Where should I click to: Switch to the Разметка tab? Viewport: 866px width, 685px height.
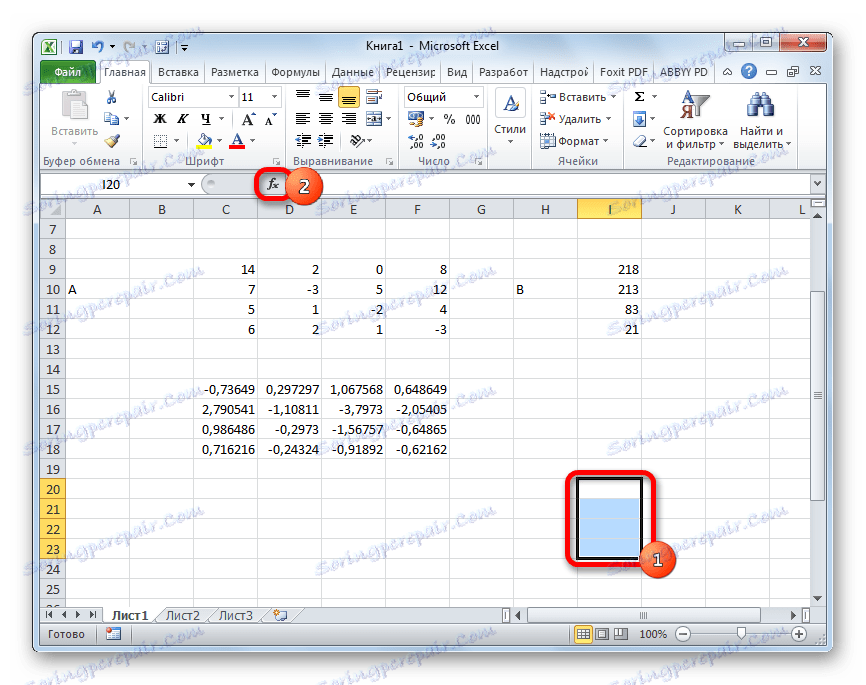point(235,72)
